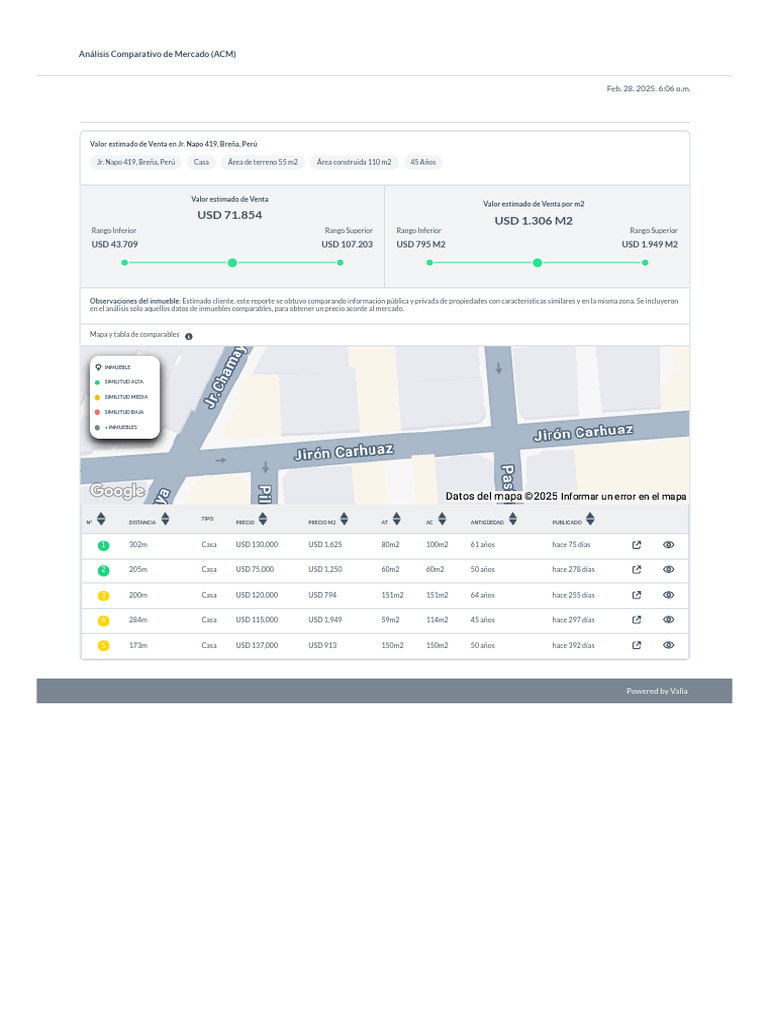Viewport: 768px width, 1024px height.
Task: Click midpoint of Valor estimado de Venta slider
Action: 232,263
